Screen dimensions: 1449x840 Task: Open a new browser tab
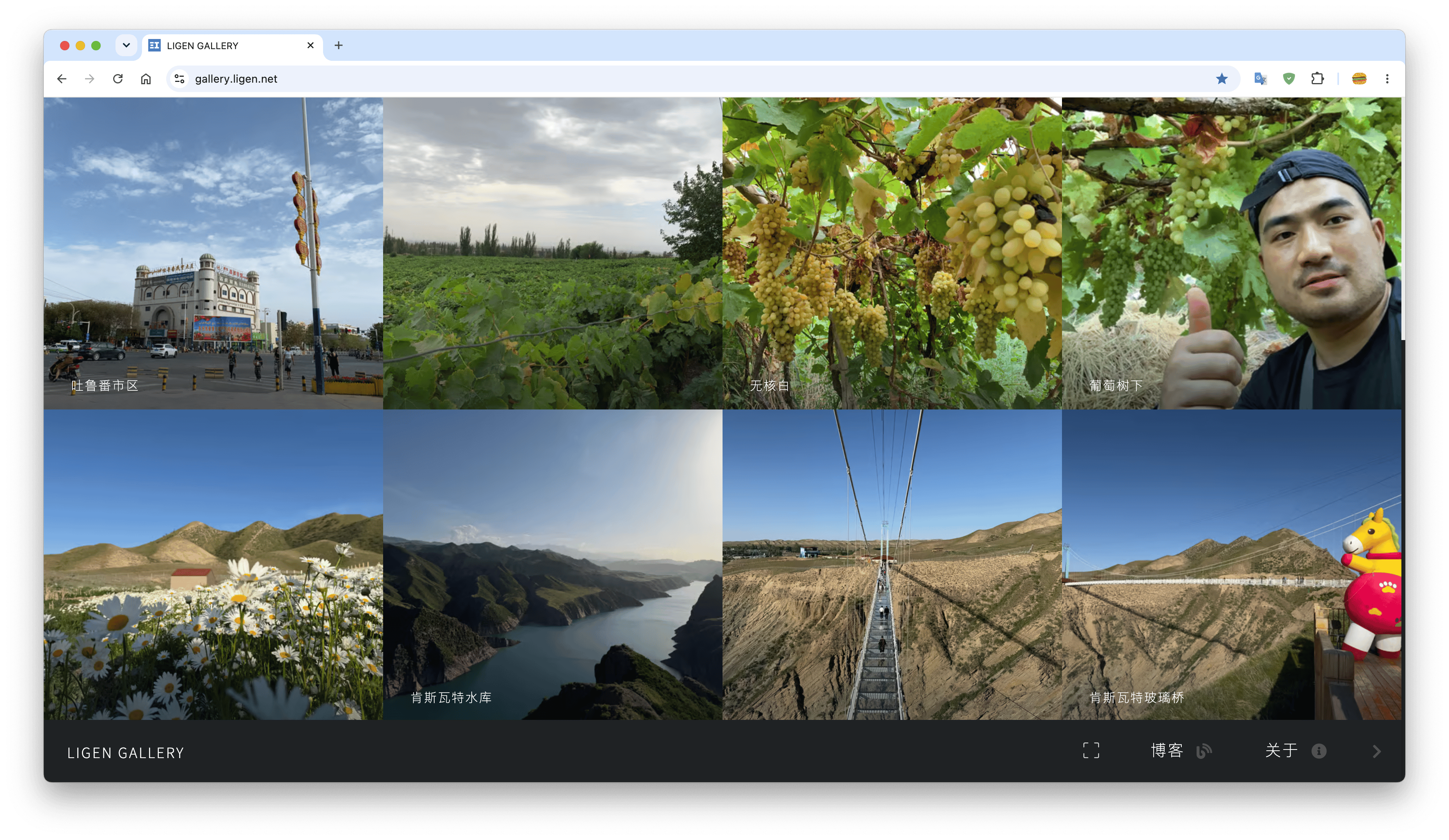click(339, 45)
